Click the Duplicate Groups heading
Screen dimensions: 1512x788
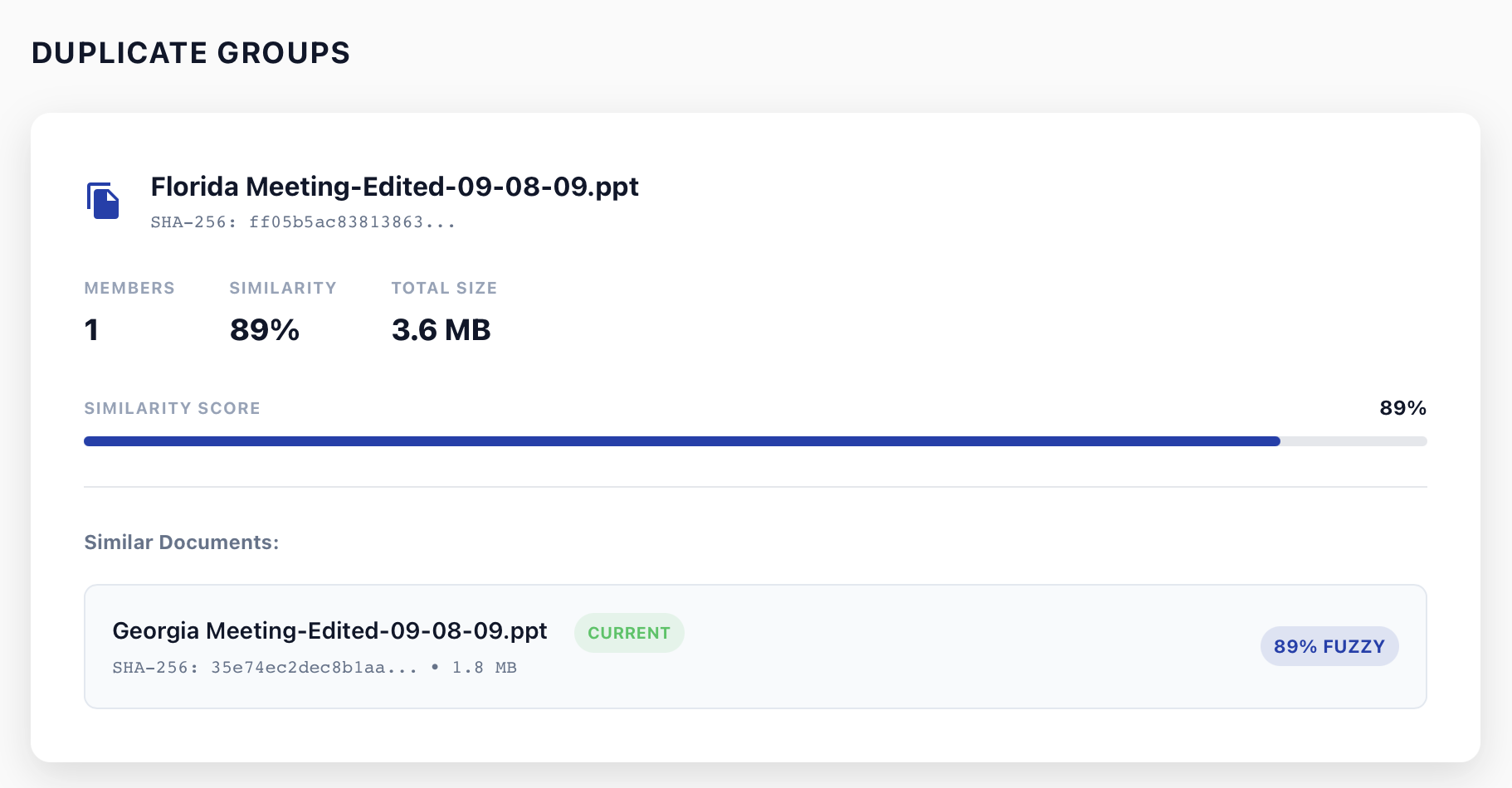point(191,53)
